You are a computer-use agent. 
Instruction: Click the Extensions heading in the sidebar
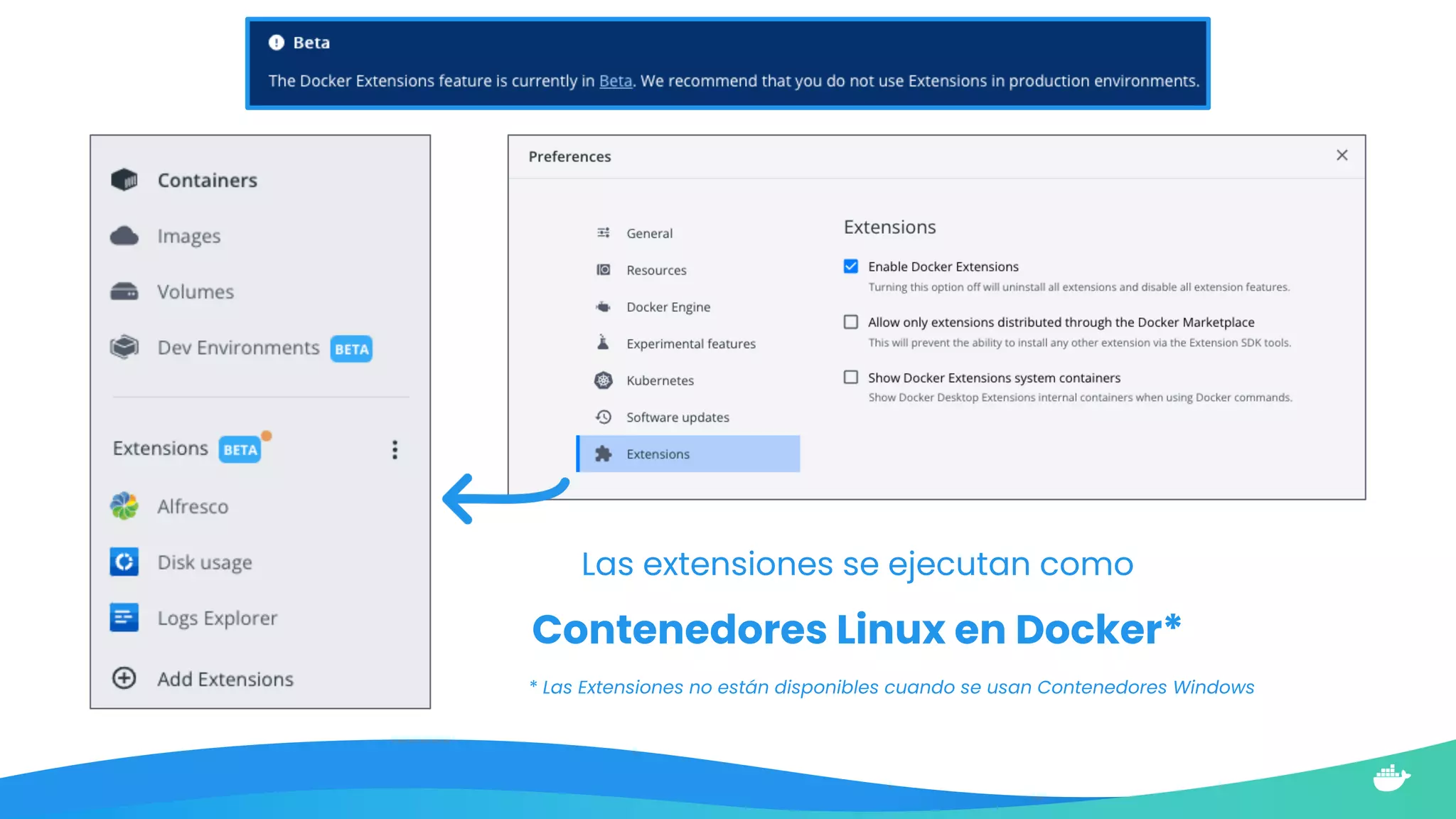160,449
